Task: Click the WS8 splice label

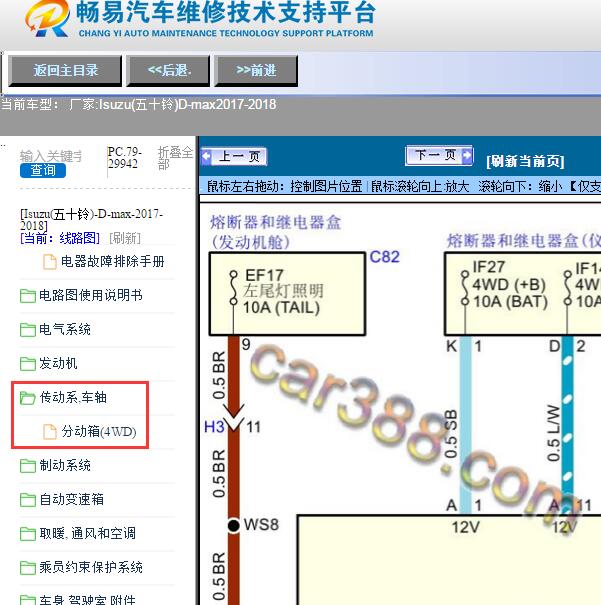Action: click(x=261, y=525)
